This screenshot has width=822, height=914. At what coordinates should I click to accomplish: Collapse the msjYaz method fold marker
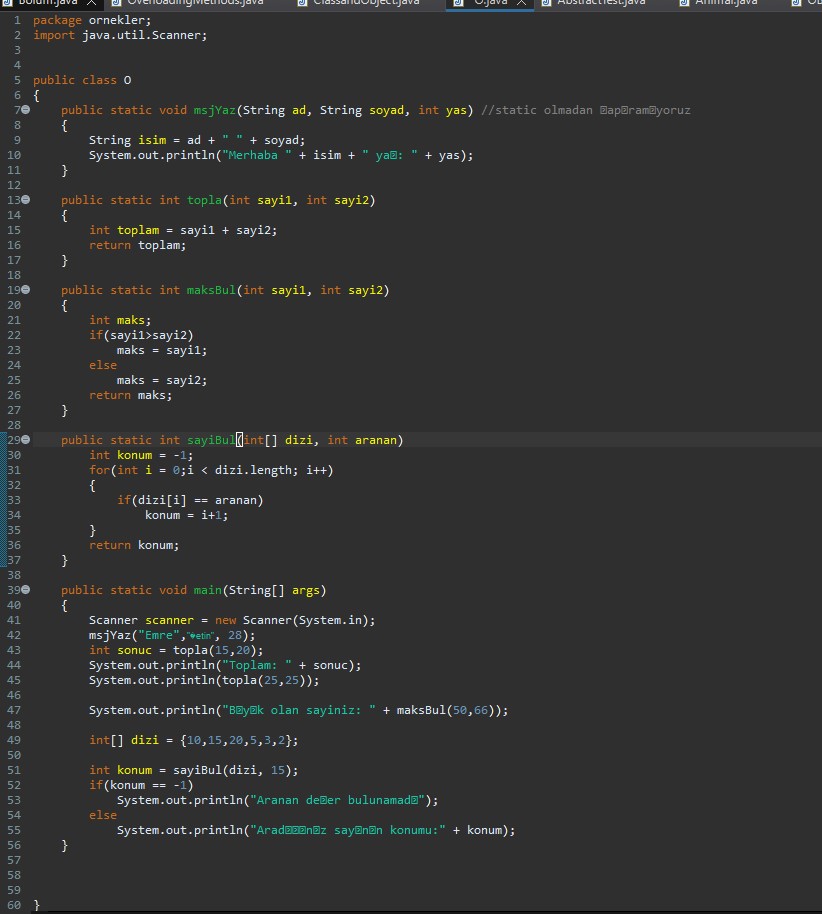click(x=26, y=110)
